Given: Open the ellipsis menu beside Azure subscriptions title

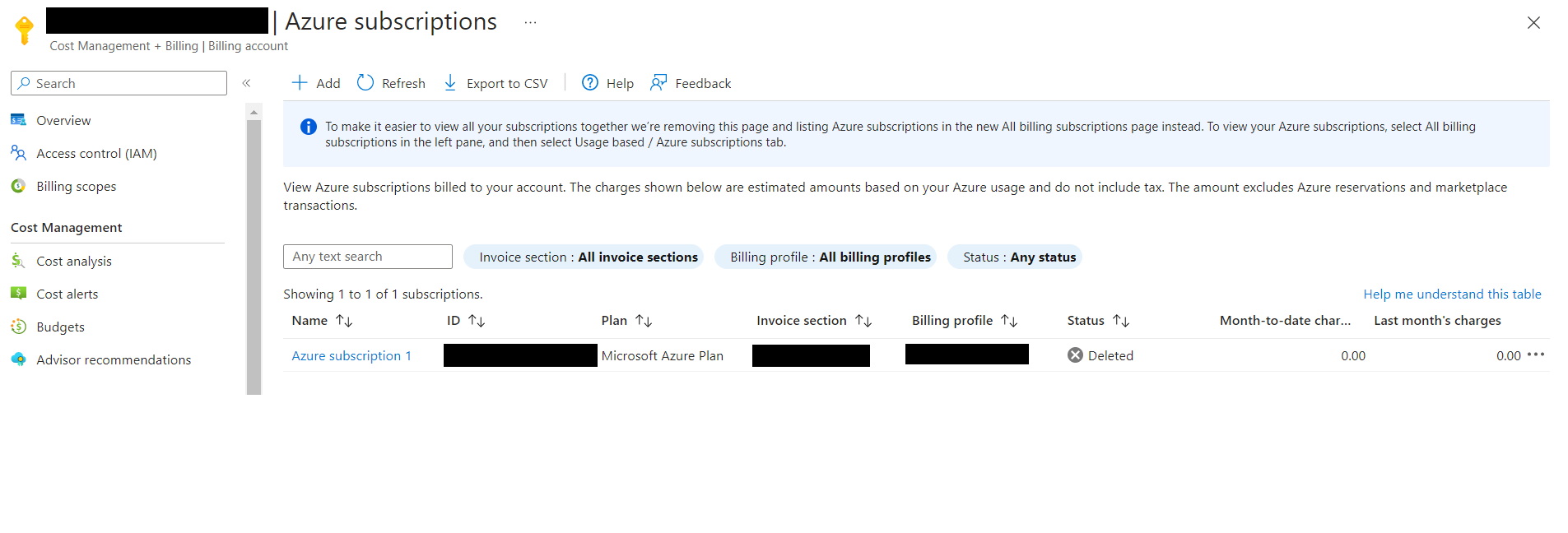Looking at the screenshot, I should (x=531, y=22).
